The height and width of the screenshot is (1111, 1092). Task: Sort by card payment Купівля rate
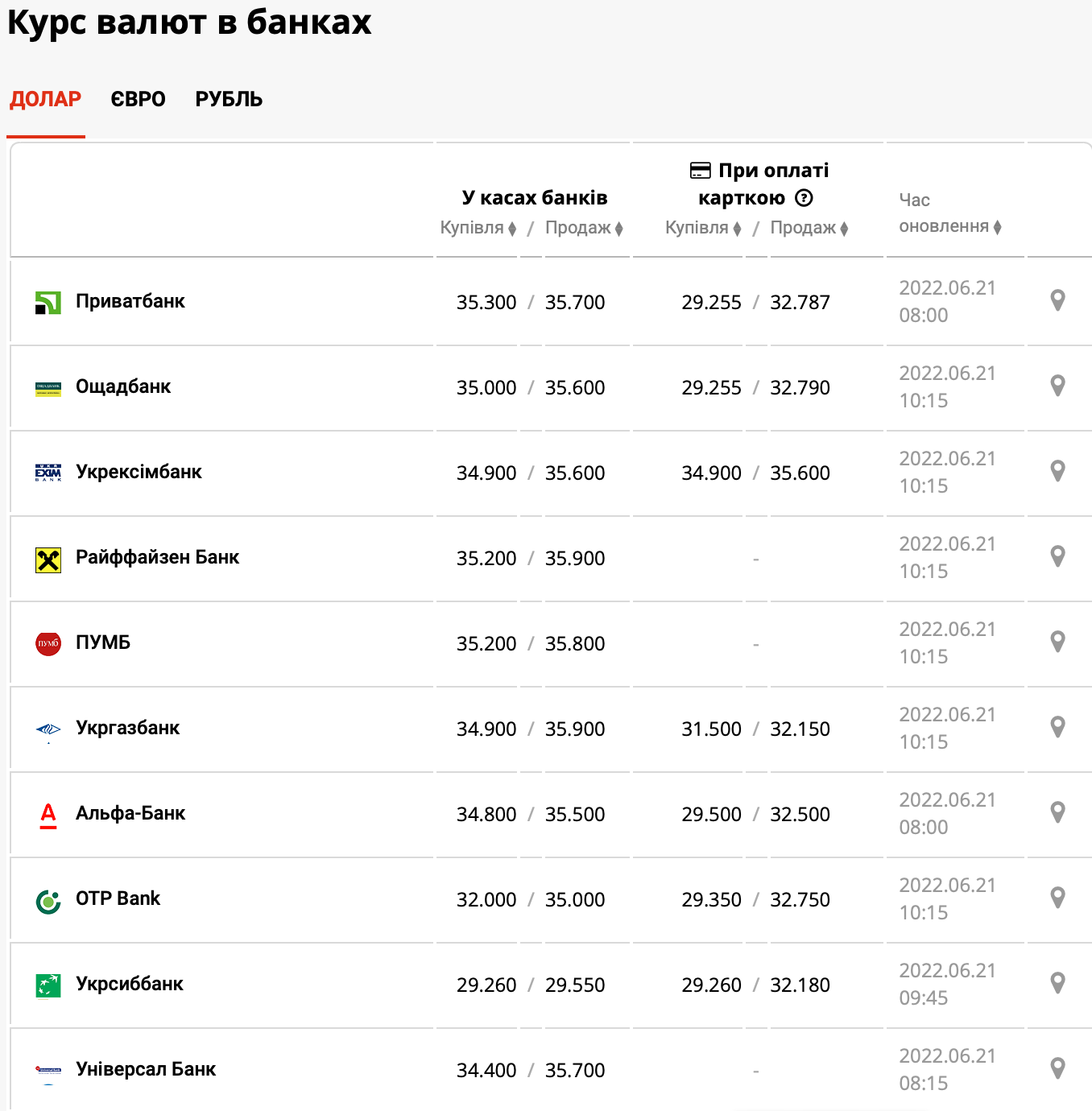(703, 228)
